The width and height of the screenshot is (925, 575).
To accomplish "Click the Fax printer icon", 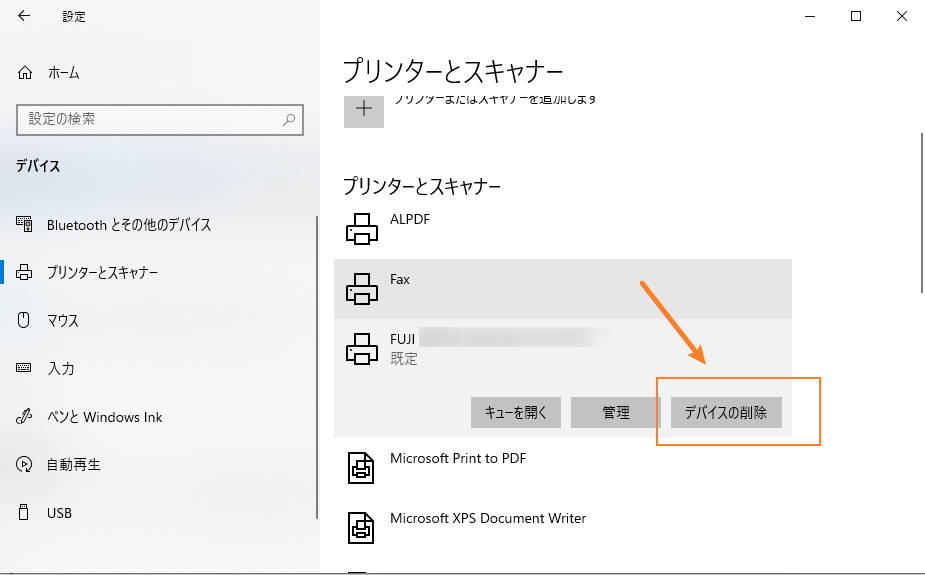I will point(362,289).
